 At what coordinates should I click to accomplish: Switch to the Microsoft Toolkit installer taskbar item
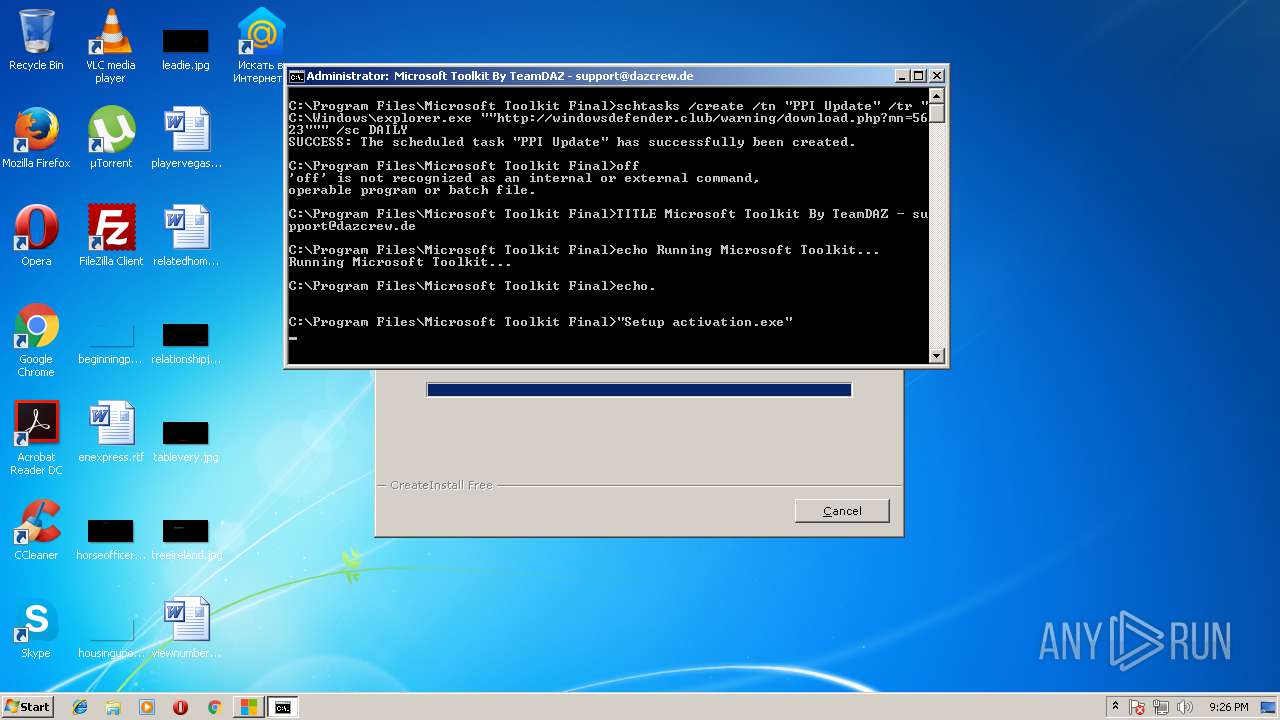tap(248, 707)
